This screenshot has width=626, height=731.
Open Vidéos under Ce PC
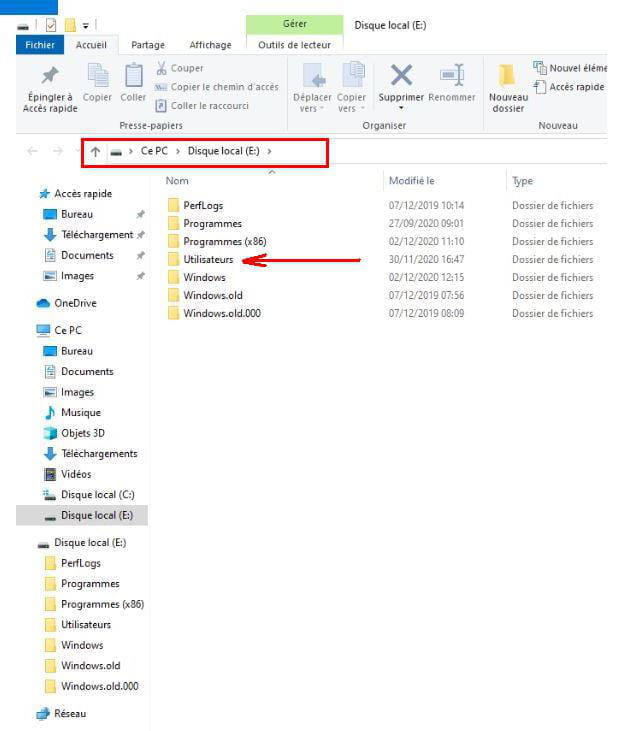click(x=76, y=474)
